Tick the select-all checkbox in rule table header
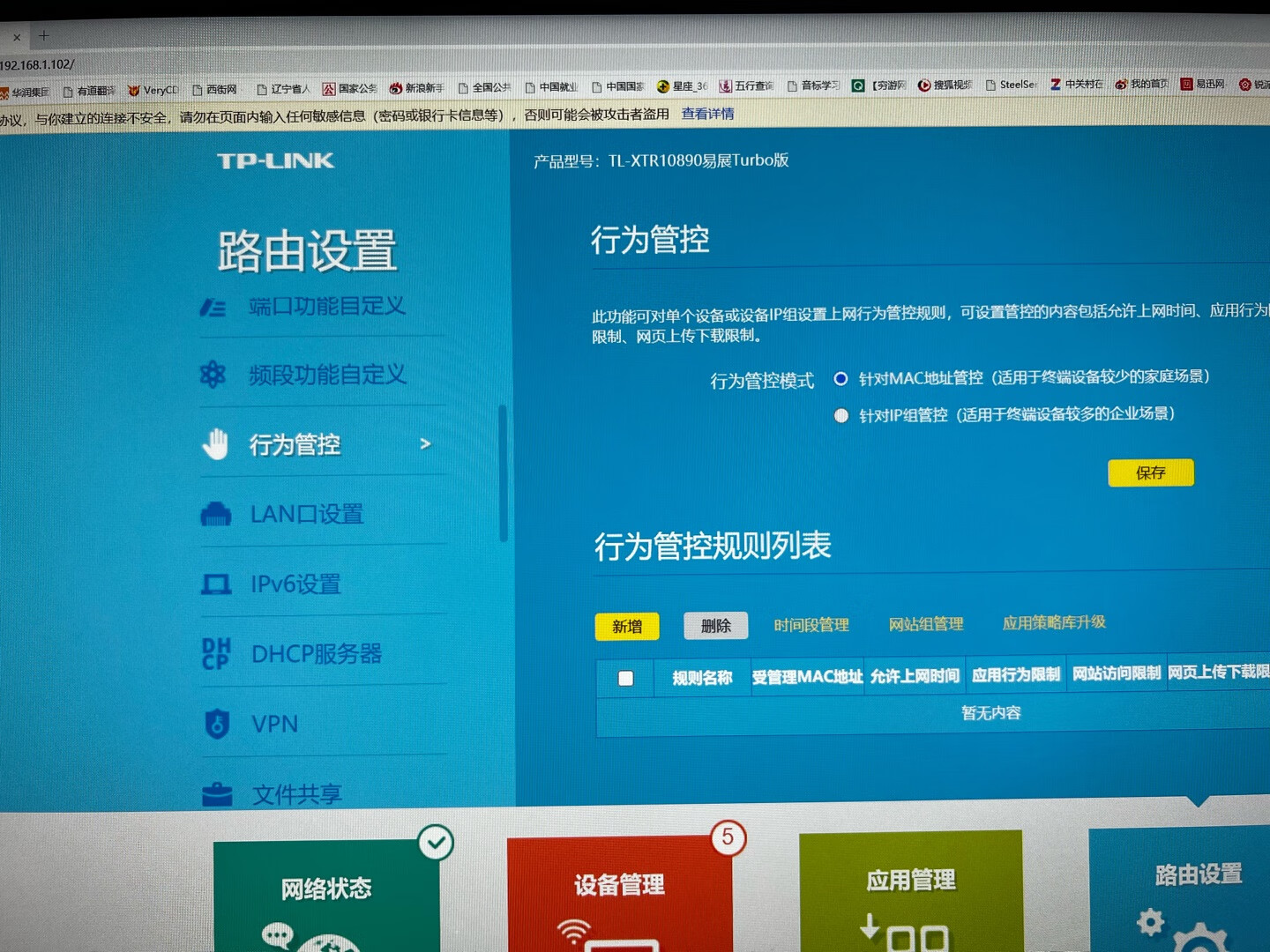Image resolution: width=1270 pixels, height=952 pixels. pyautogui.click(x=626, y=678)
